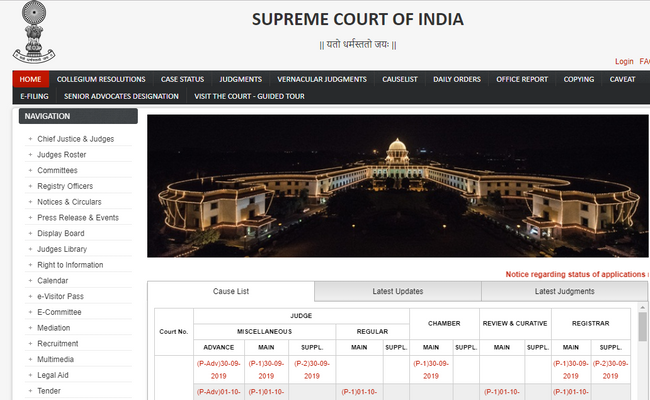Open the Judges Roster link

pyautogui.click(x=62, y=155)
